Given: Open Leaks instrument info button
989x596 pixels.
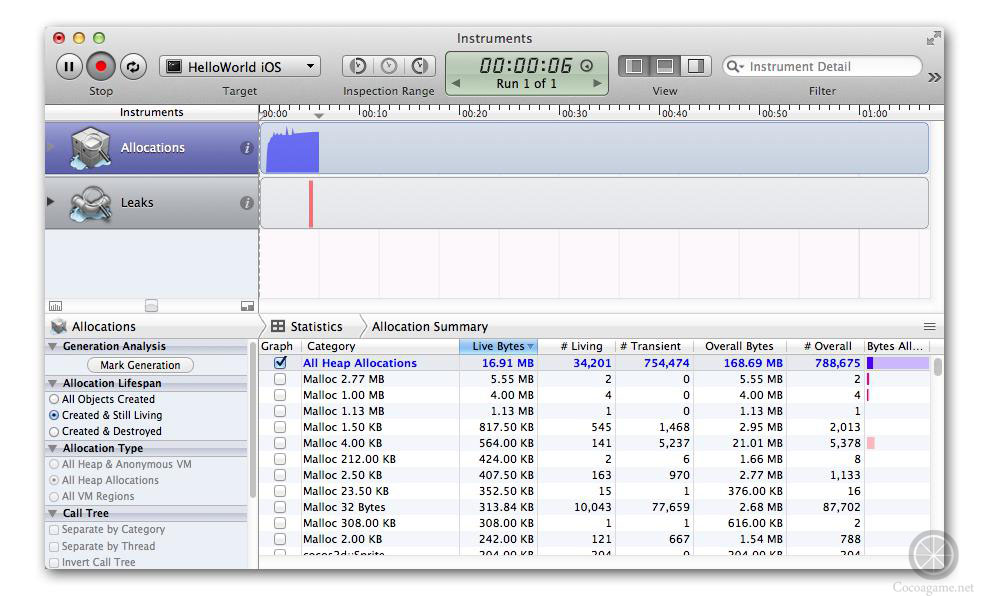Looking at the screenshot, I should pyautogui.click(x=247, y=203).
